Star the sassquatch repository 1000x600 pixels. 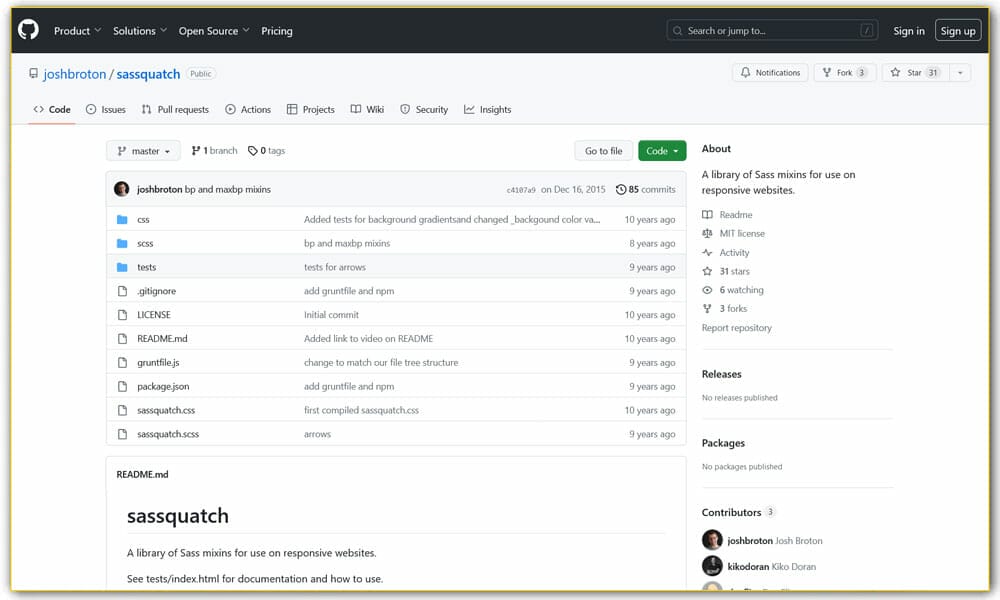[914, 73]
